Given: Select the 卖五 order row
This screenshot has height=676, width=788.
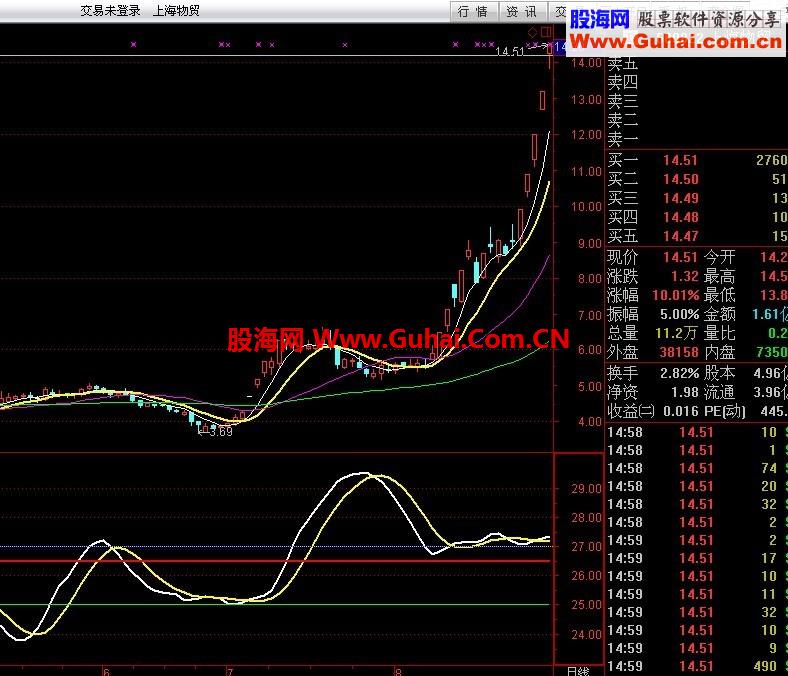Looking at the screenshot, I should click(697, 64).
